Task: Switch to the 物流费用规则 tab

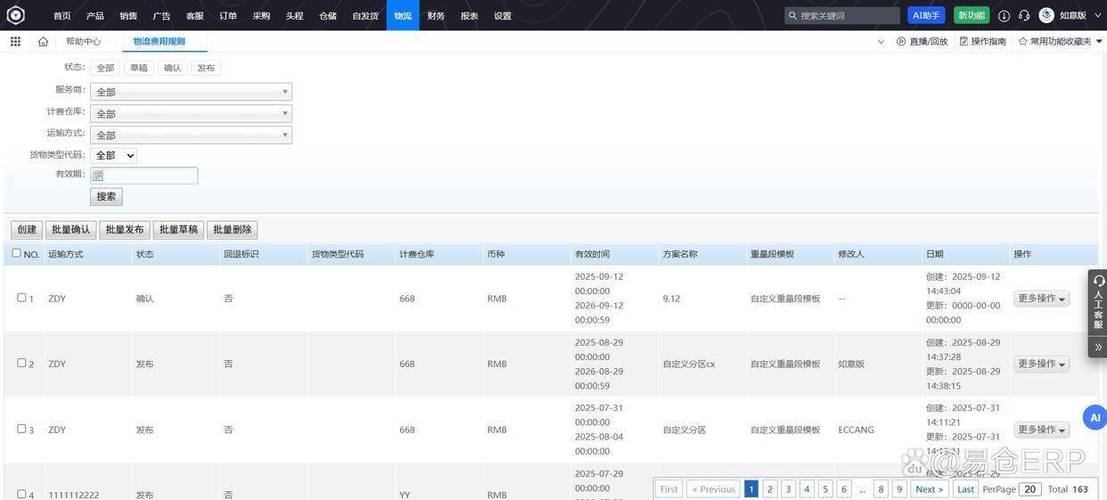Action: [159, 42]
